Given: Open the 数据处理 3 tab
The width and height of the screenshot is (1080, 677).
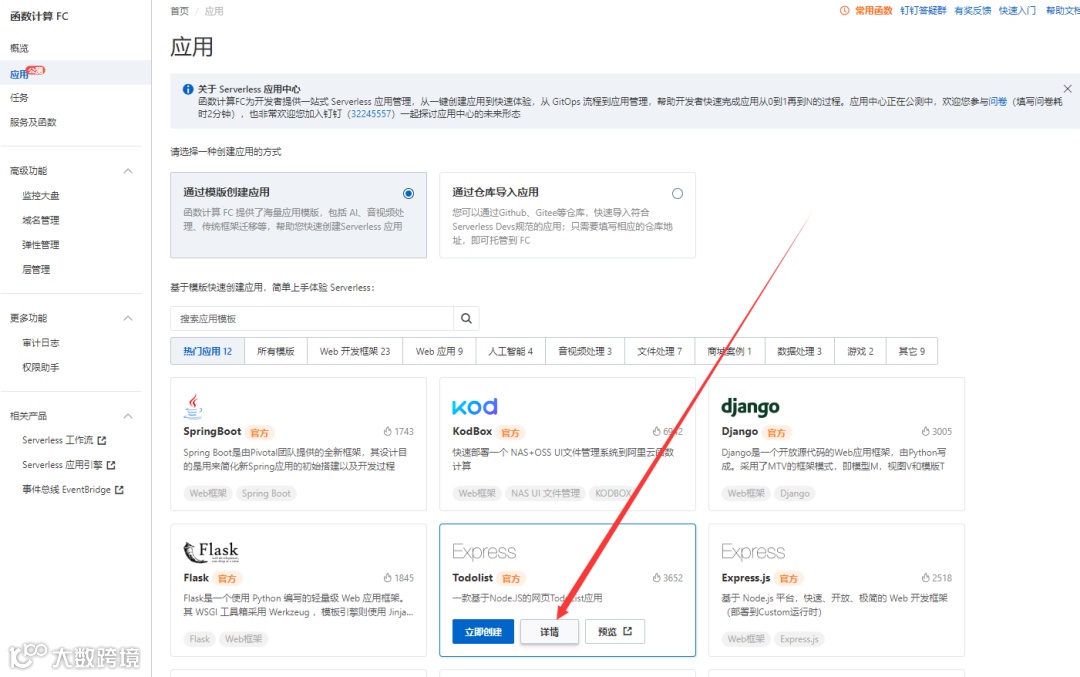Looking at the screenshot, I should click(799, 351).
